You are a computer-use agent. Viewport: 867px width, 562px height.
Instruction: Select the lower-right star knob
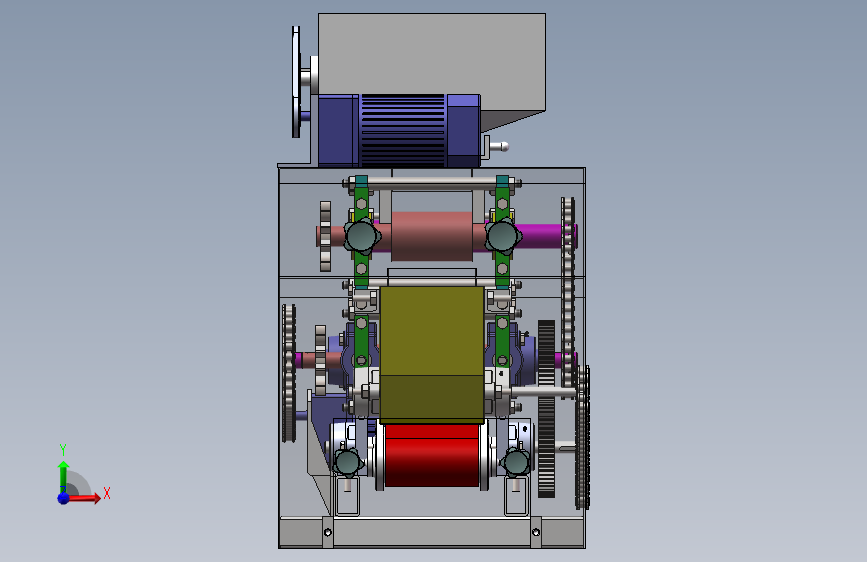(516, 462)
